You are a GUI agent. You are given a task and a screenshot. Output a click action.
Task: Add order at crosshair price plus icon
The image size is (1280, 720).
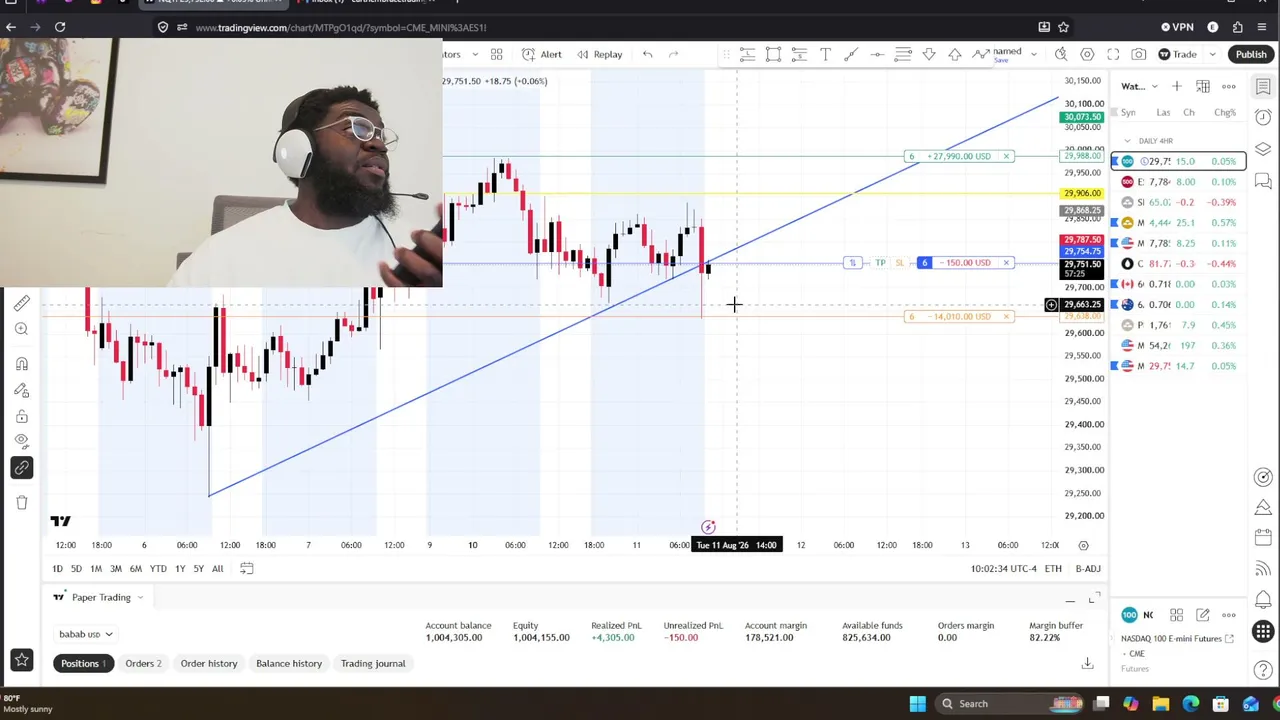pyautogui.click(x=1051, y=305)
